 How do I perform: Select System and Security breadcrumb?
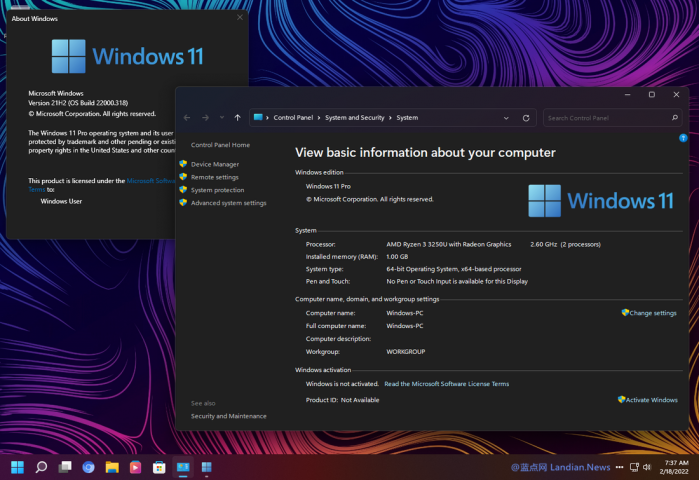(354, 118)
